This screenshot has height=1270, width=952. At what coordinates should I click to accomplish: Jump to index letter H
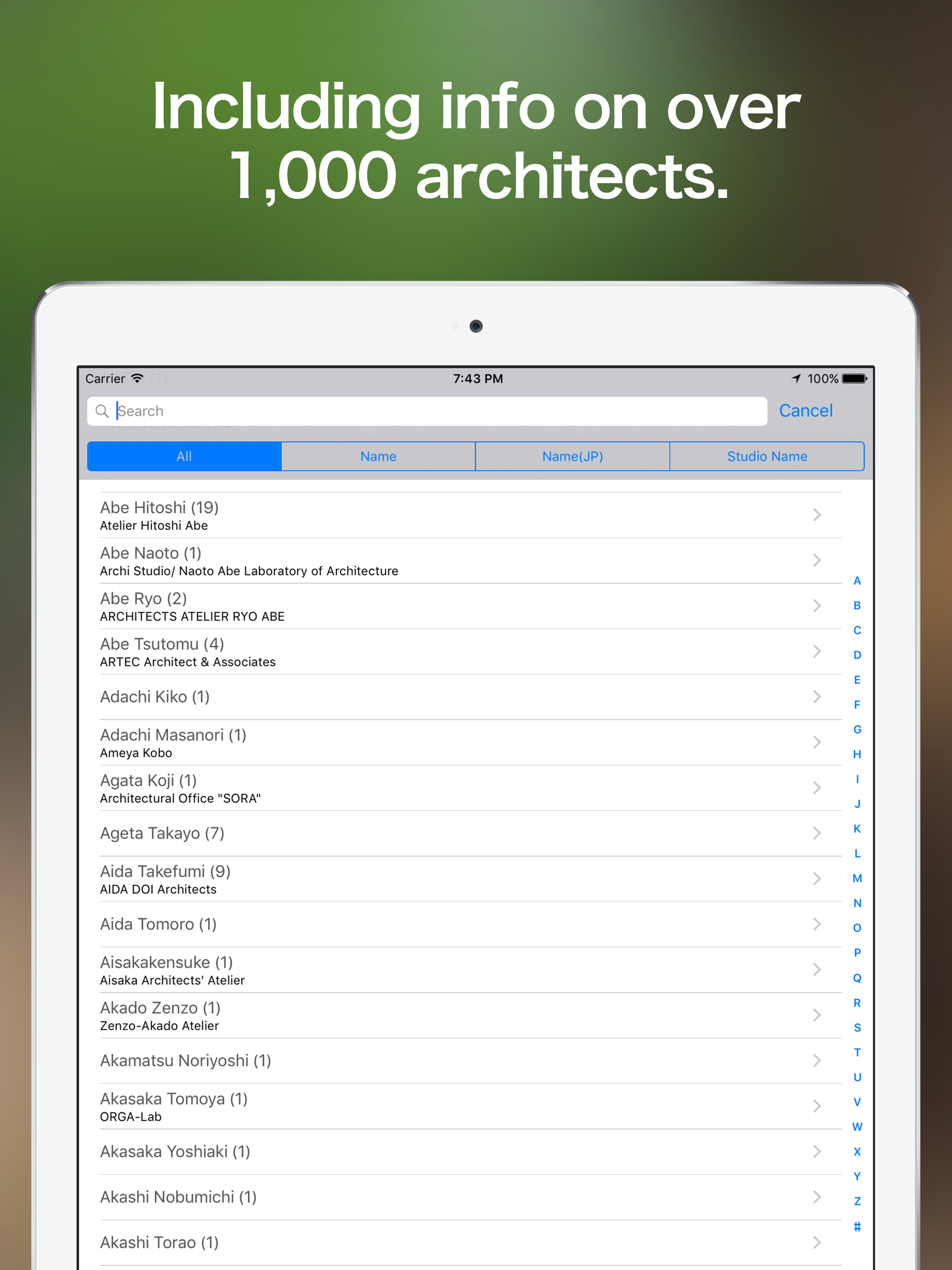857,754
